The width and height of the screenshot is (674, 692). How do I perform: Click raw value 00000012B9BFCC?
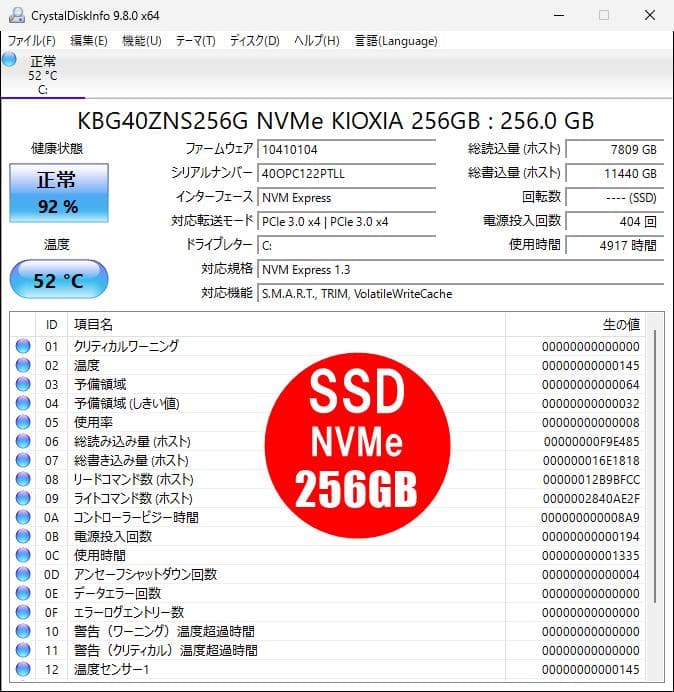coord(591,479)
